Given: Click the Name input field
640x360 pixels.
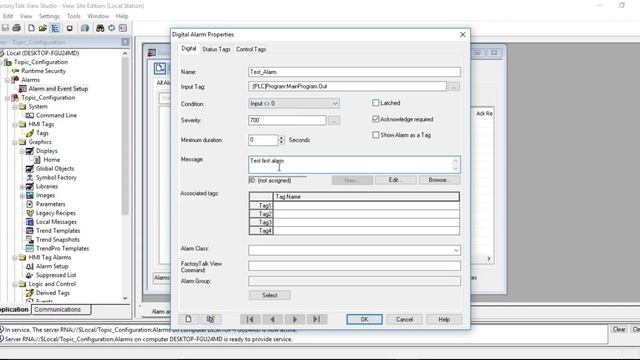Looking at the screenshot, I should [x=354, y=72].
